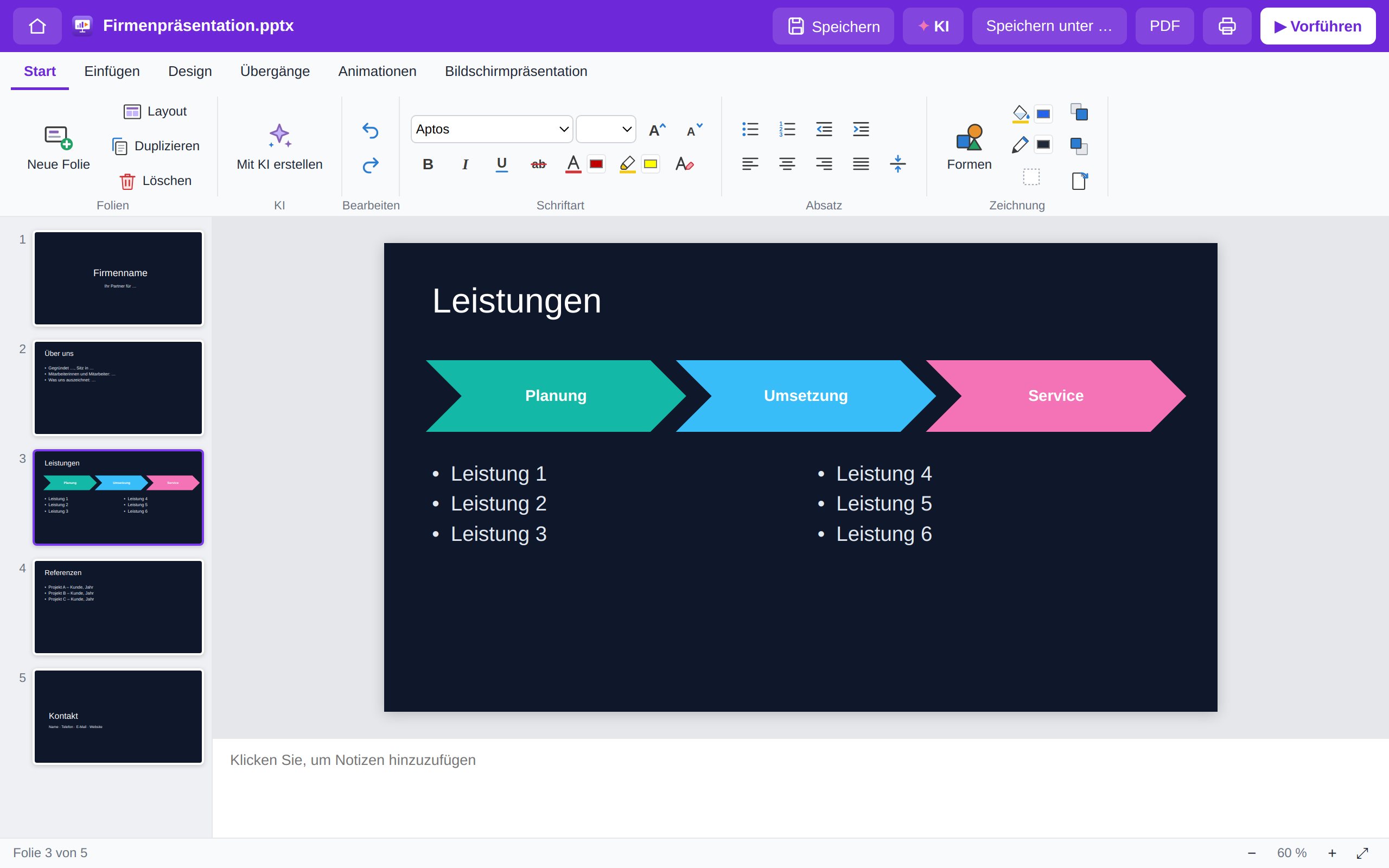Insert a bulleted list
Image resolution: width=1389 pixels, height=868 pixels.
tap(750, 129)
